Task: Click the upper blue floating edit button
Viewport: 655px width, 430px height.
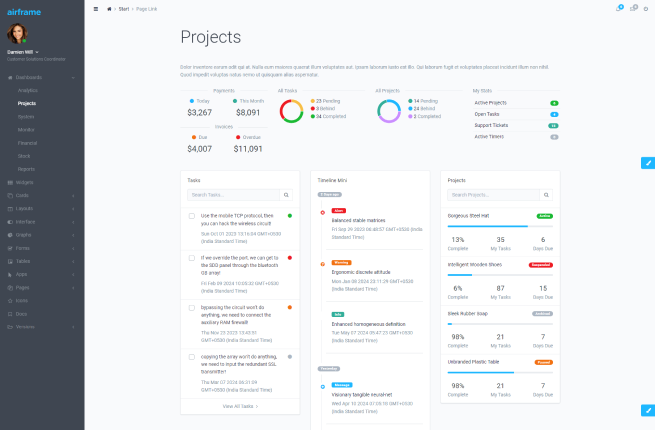Action: point(647,162)
